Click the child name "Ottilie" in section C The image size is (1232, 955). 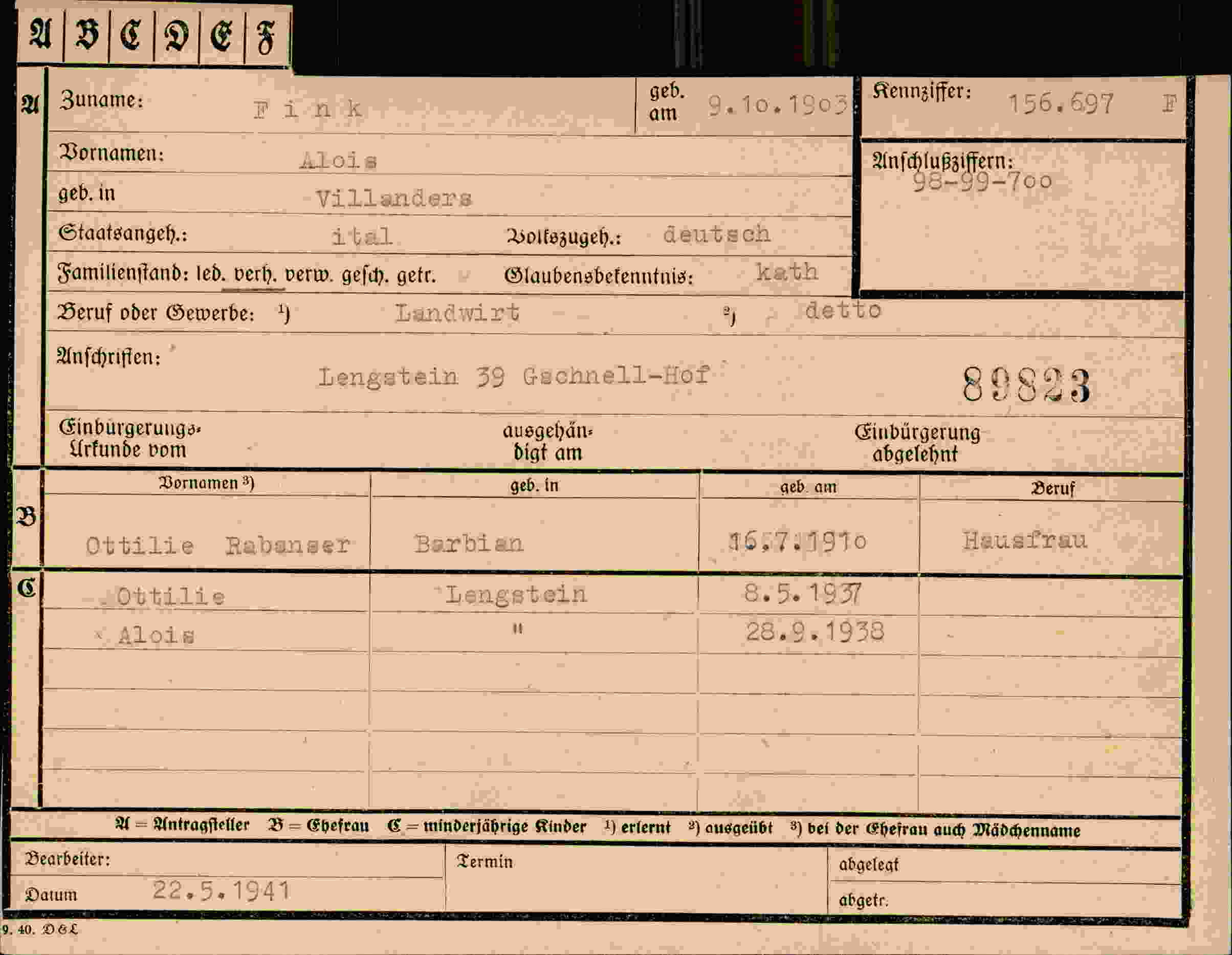[170, 596]
